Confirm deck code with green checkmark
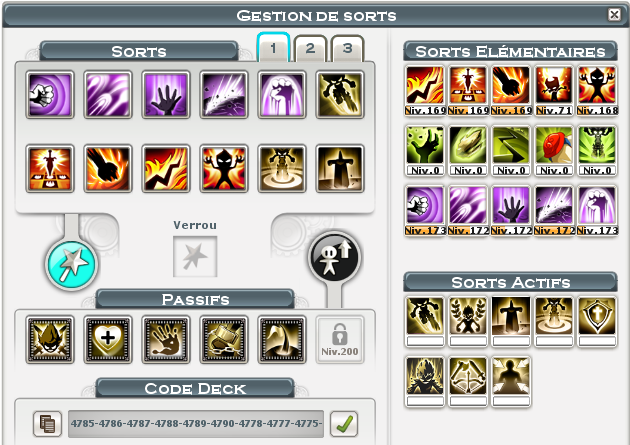 pos(344,424)
